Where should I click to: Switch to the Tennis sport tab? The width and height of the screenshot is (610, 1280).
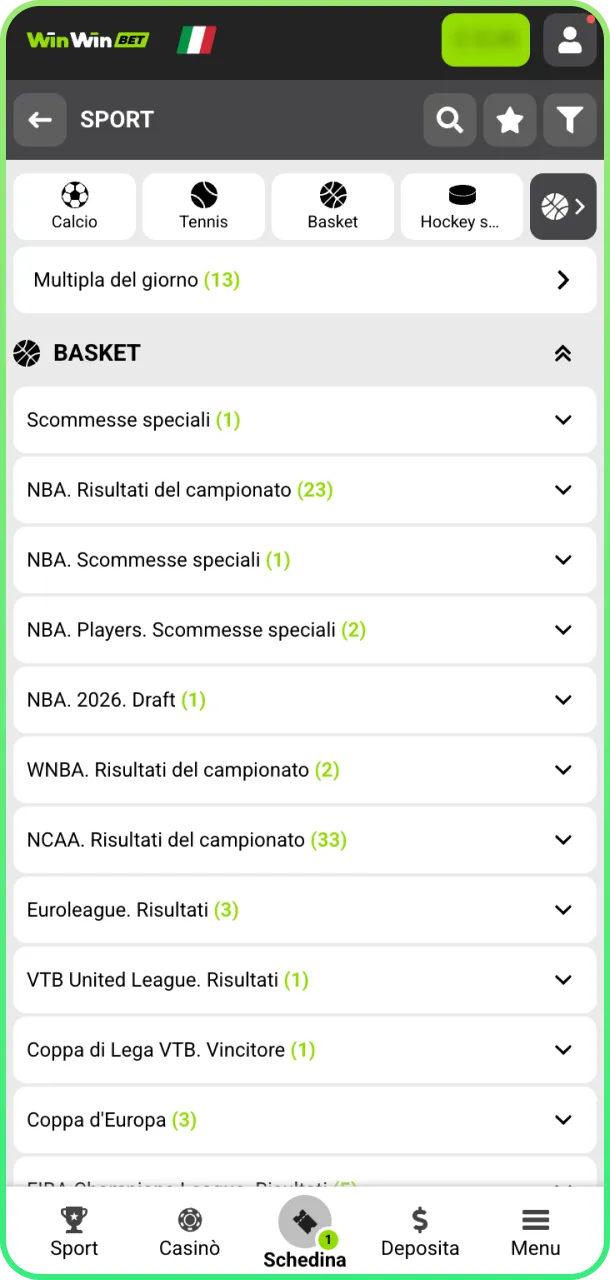coord(203,206)
